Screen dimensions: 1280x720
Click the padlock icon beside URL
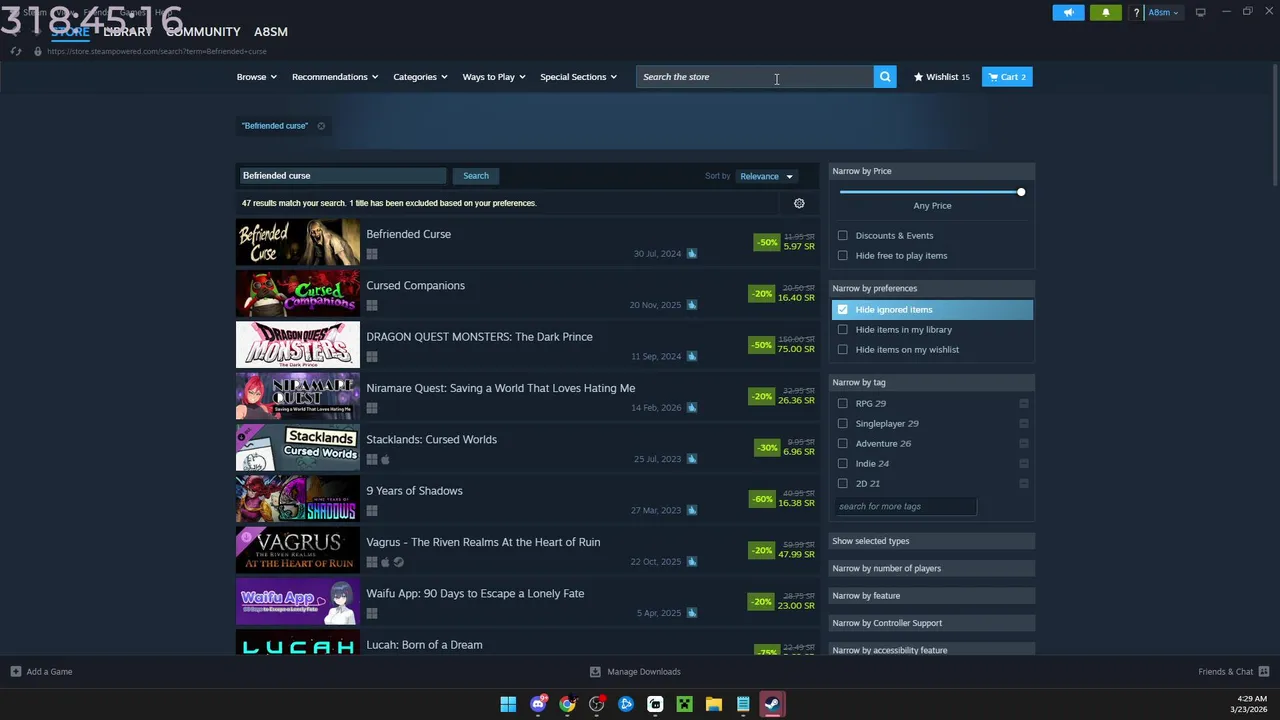point(38,51)
